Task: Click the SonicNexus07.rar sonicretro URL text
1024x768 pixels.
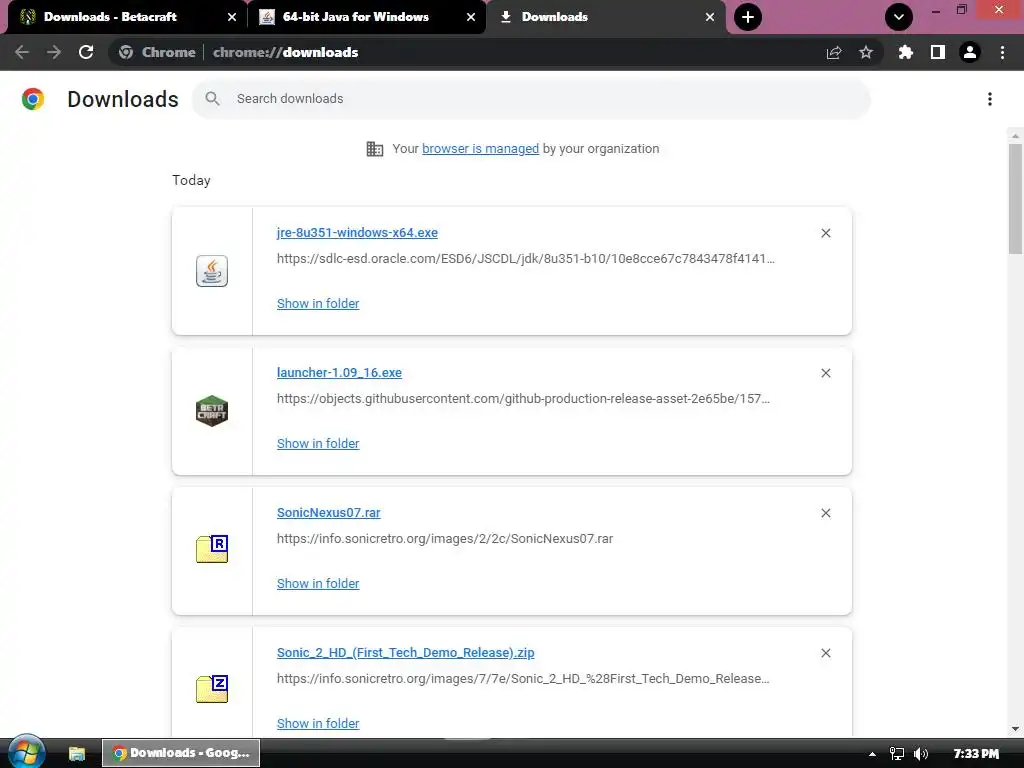Action: coord(445,539)
